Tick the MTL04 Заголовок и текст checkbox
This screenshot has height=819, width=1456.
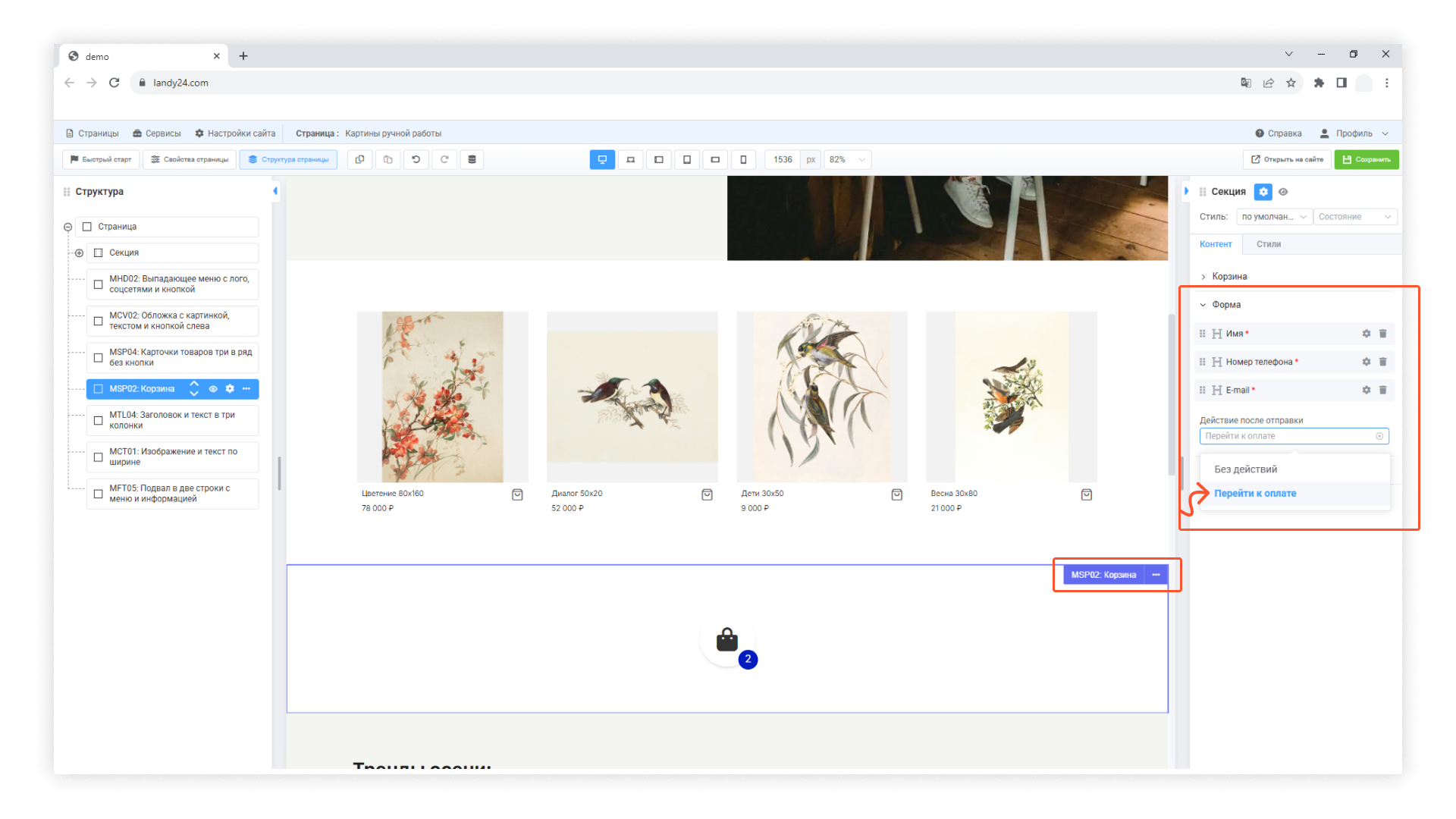99,420
